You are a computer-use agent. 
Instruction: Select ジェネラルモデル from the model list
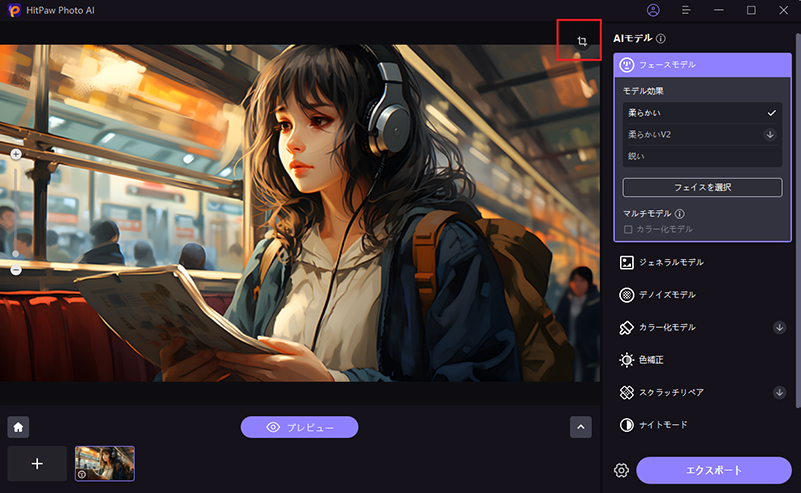click(672, 262)
